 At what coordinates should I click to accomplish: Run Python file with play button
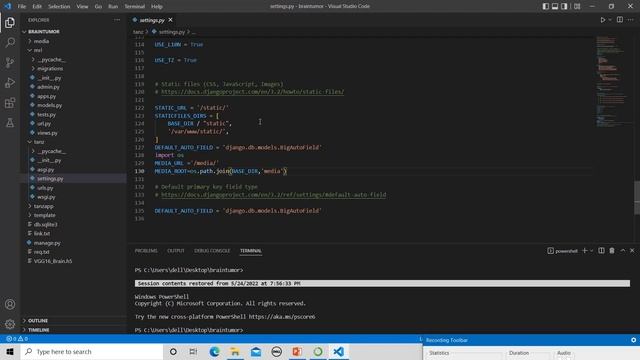(x=602, y=20)
